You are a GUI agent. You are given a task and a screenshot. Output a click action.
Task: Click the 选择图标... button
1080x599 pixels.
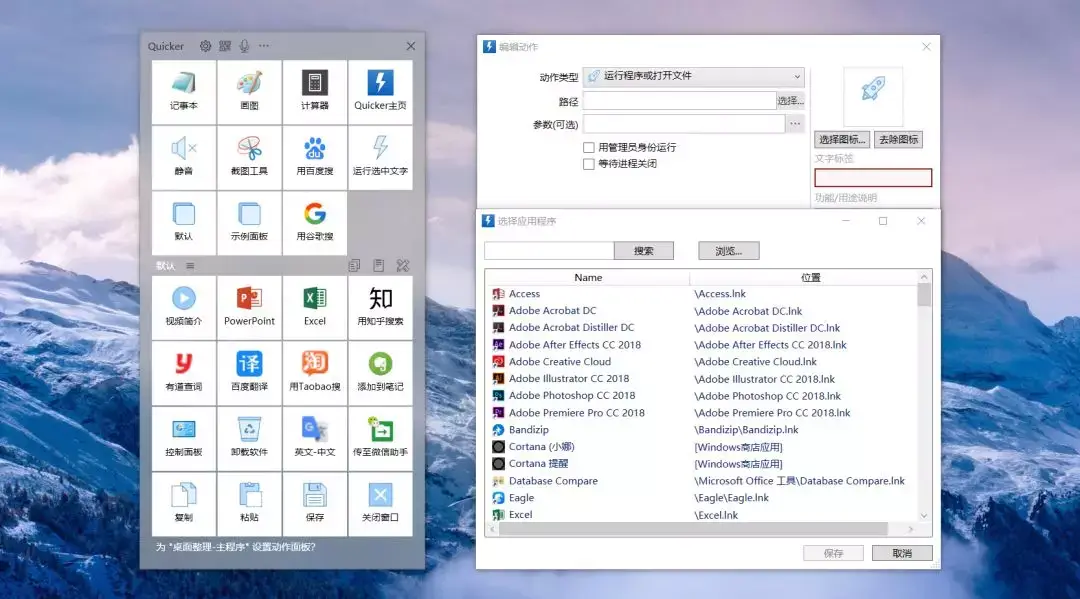pyautogui.click(x=842, y=140)
